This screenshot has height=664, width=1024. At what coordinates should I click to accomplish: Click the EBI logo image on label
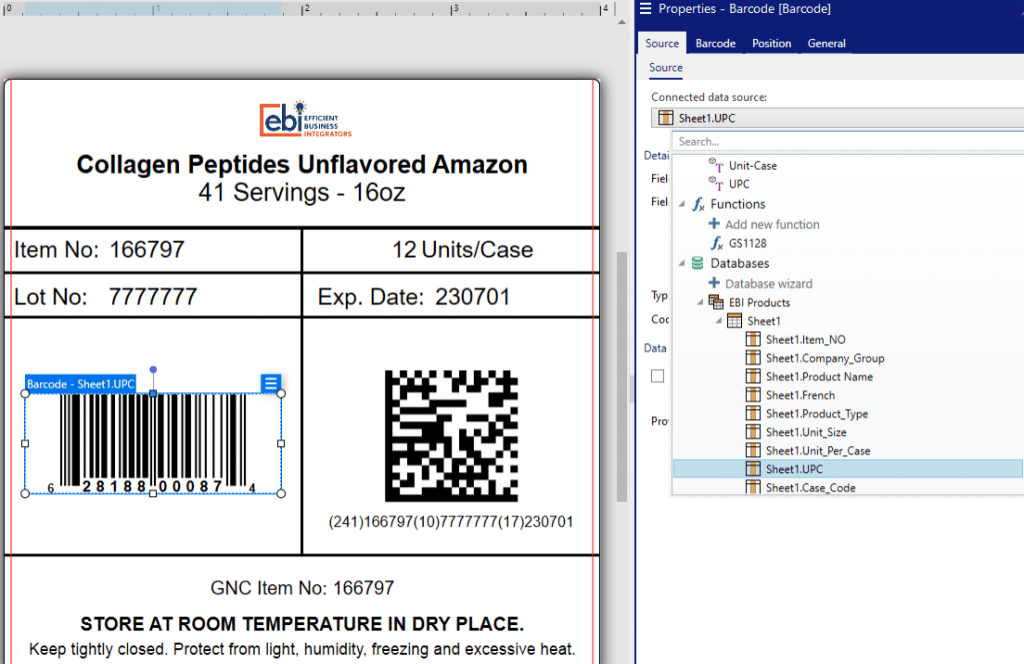(305, 119)
